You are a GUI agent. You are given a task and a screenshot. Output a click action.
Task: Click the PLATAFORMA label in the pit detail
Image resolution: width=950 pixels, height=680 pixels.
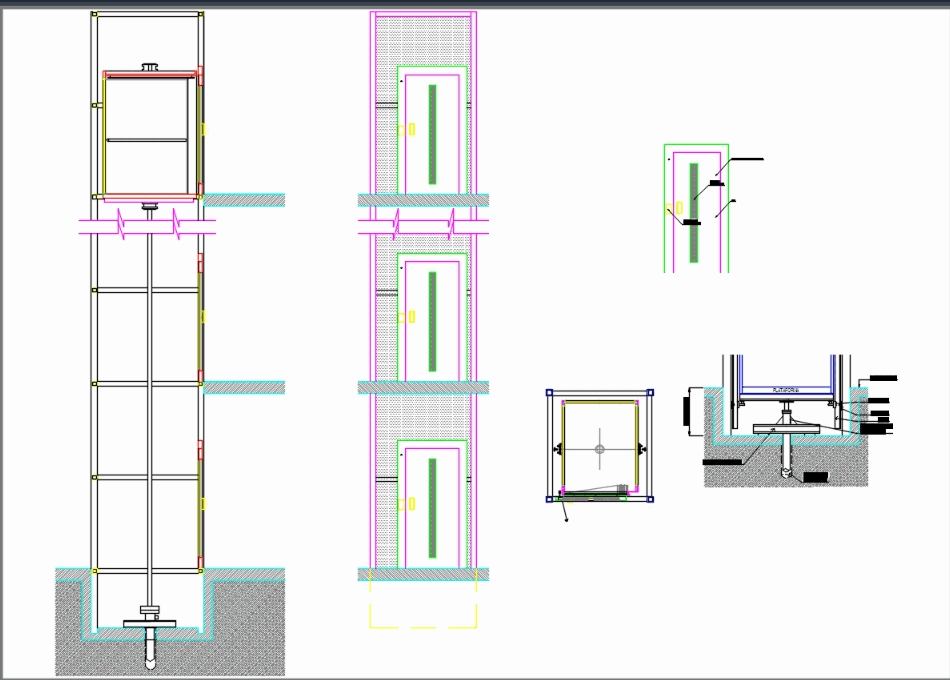click(x=787, y=391)
